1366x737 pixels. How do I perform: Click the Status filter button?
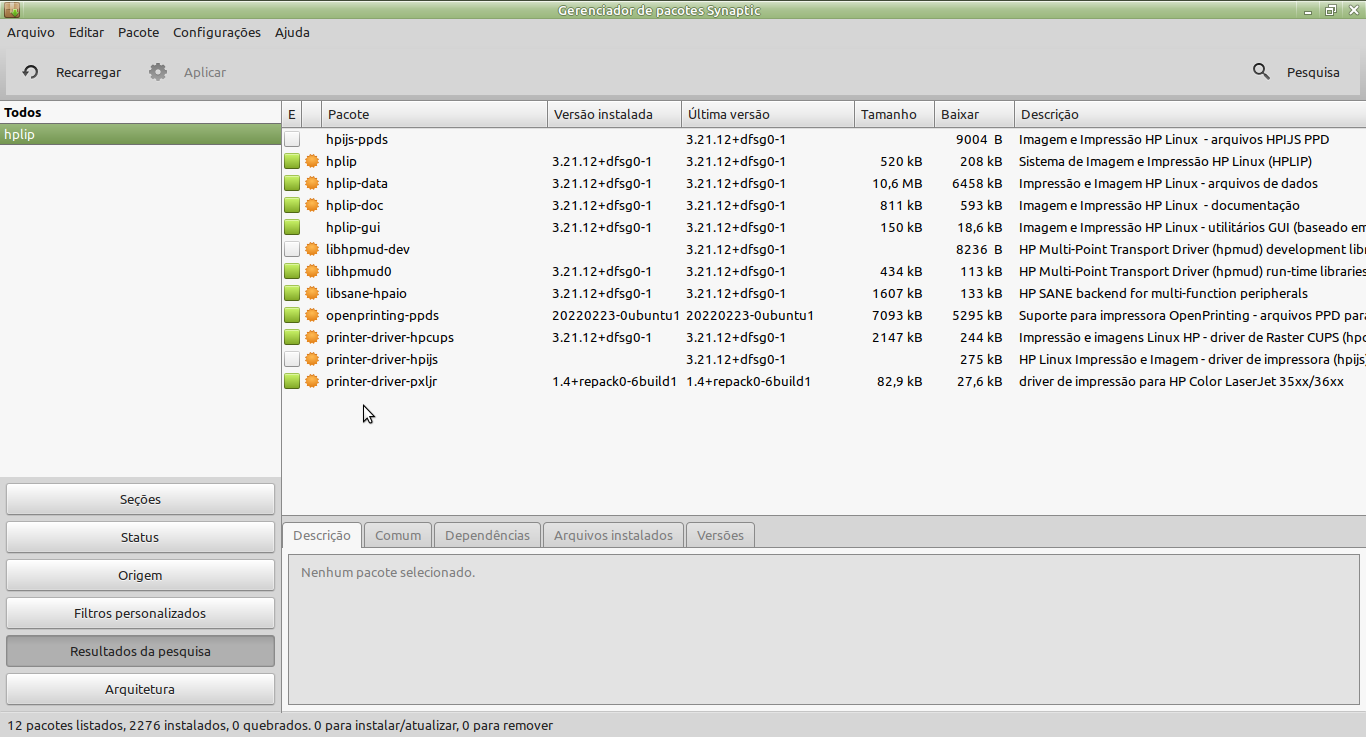(140, 537)
